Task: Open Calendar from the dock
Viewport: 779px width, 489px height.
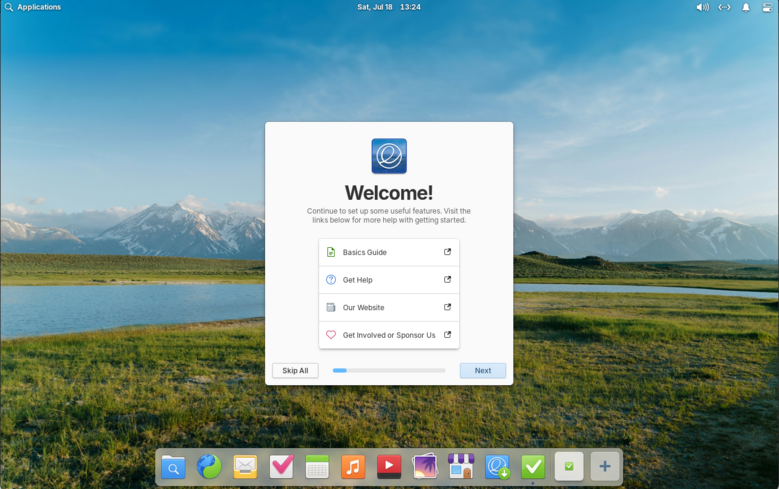Action: point(317,467)
